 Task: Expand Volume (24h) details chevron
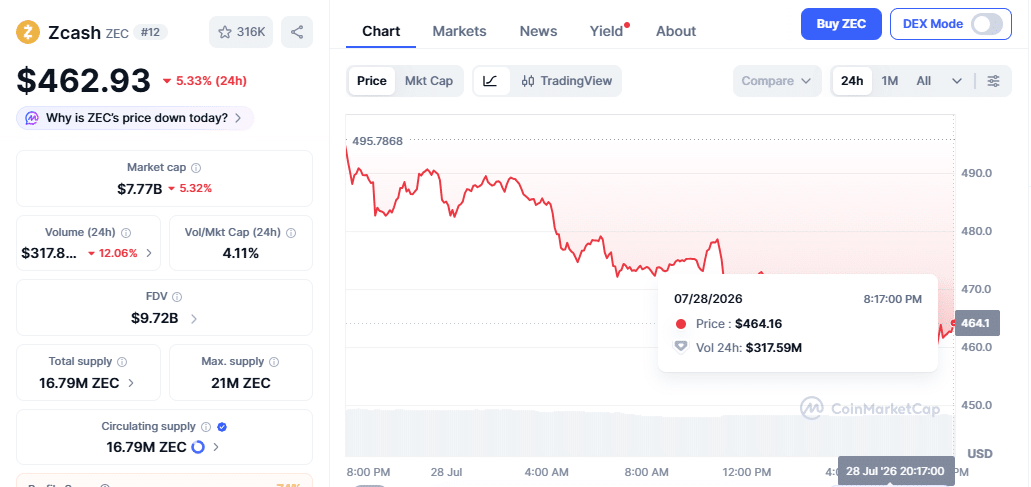149,253
